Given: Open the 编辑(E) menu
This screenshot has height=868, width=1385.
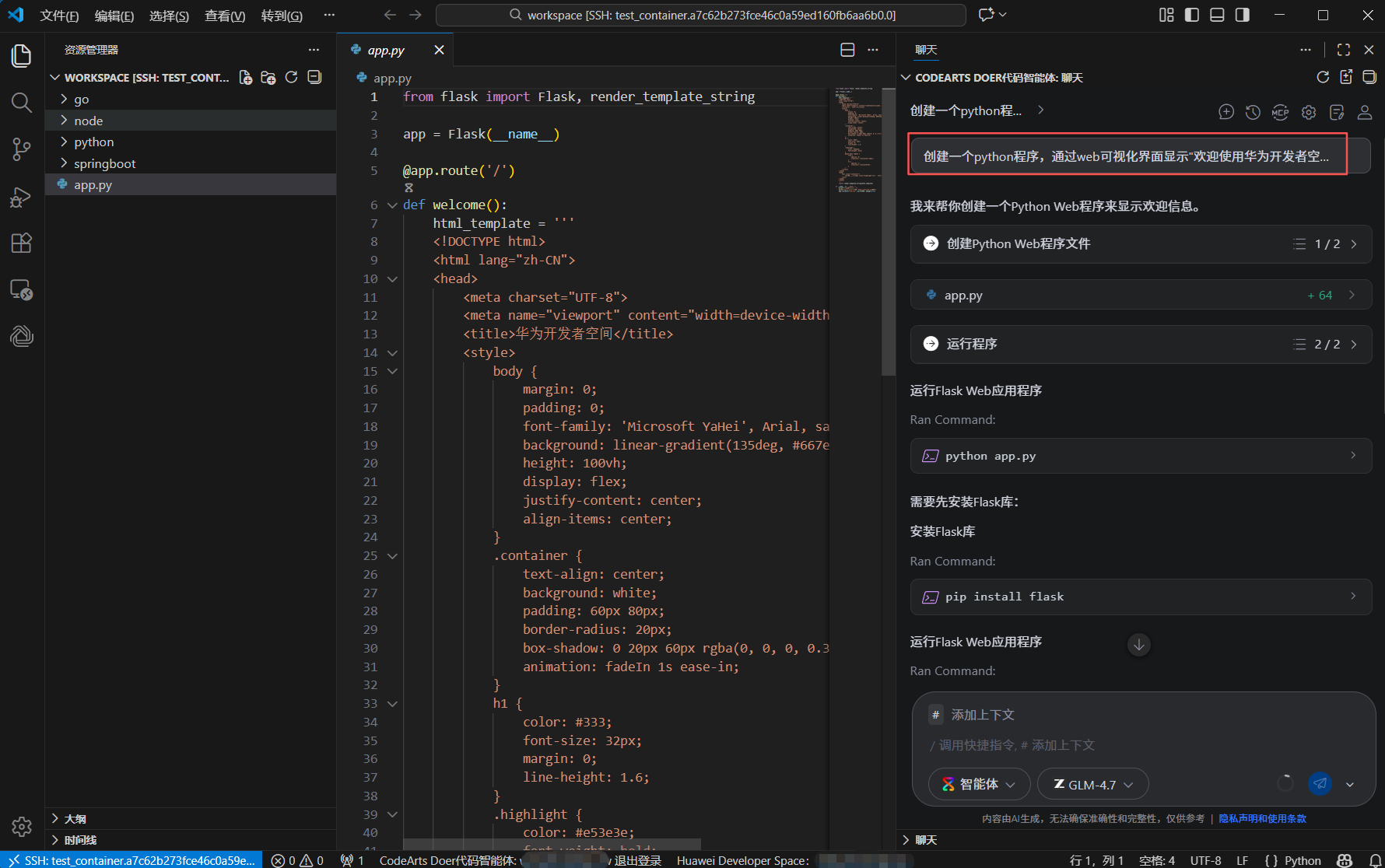Looking at the screenshot, I should point(114,16).
